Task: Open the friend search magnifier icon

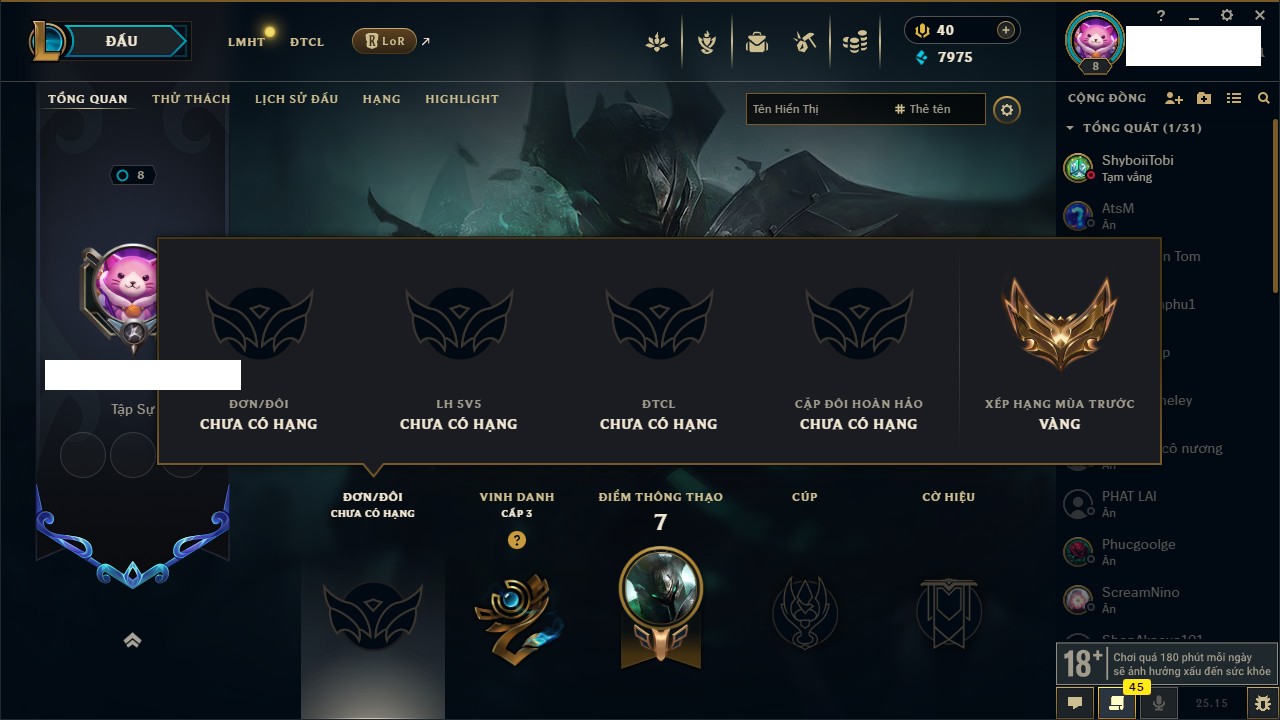Action: [1264, 98]
